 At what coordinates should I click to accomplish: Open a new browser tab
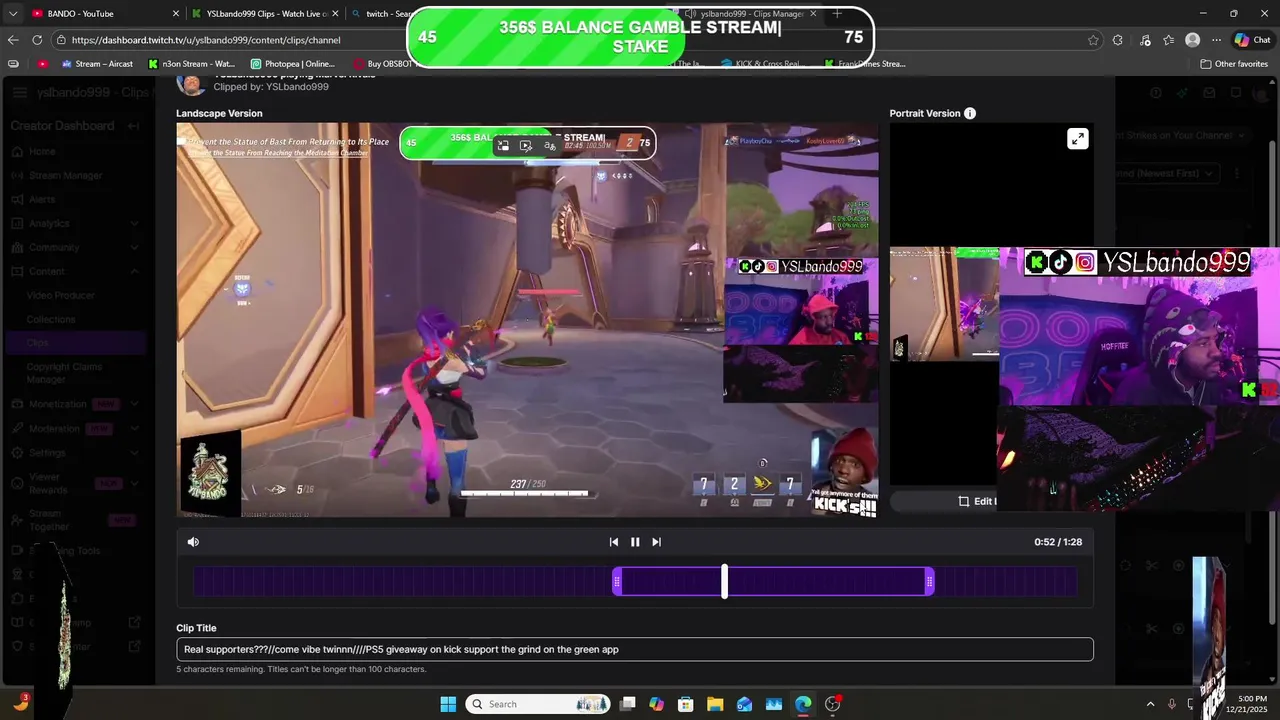coord(837,14)
